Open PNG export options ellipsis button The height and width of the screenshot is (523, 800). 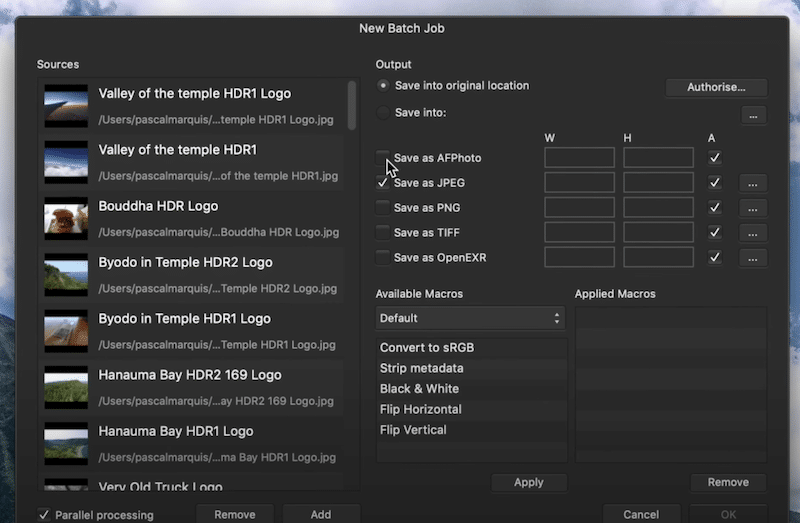pos(753,208)
